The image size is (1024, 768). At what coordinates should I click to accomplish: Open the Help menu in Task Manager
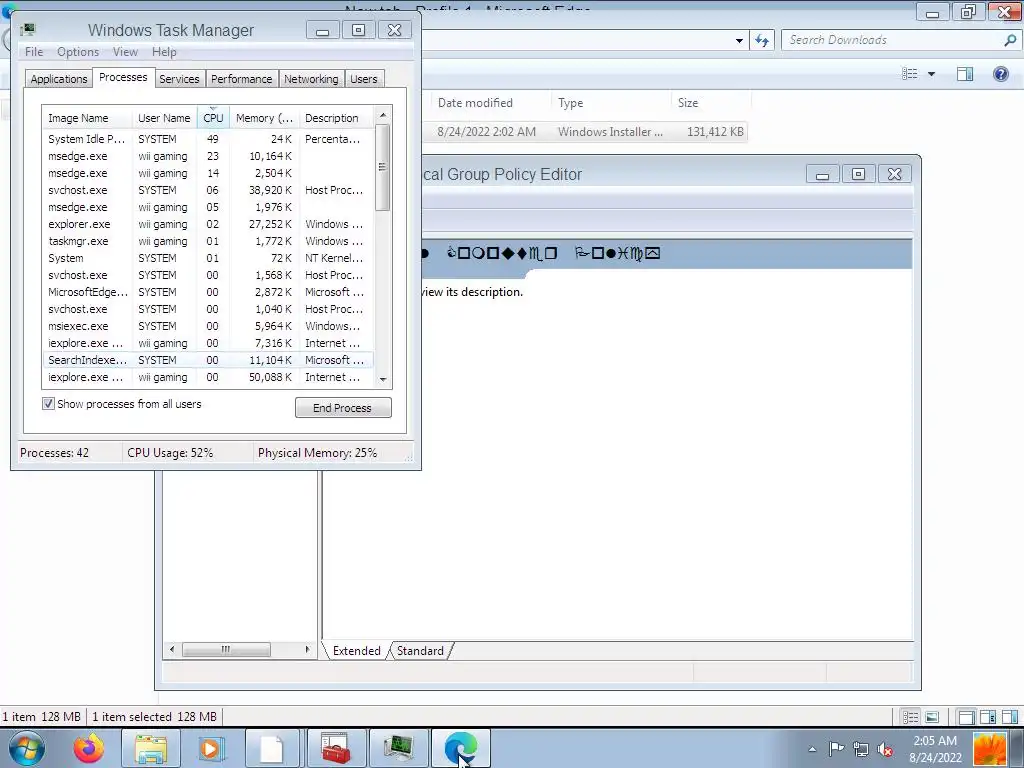click(x=164, y=52)
